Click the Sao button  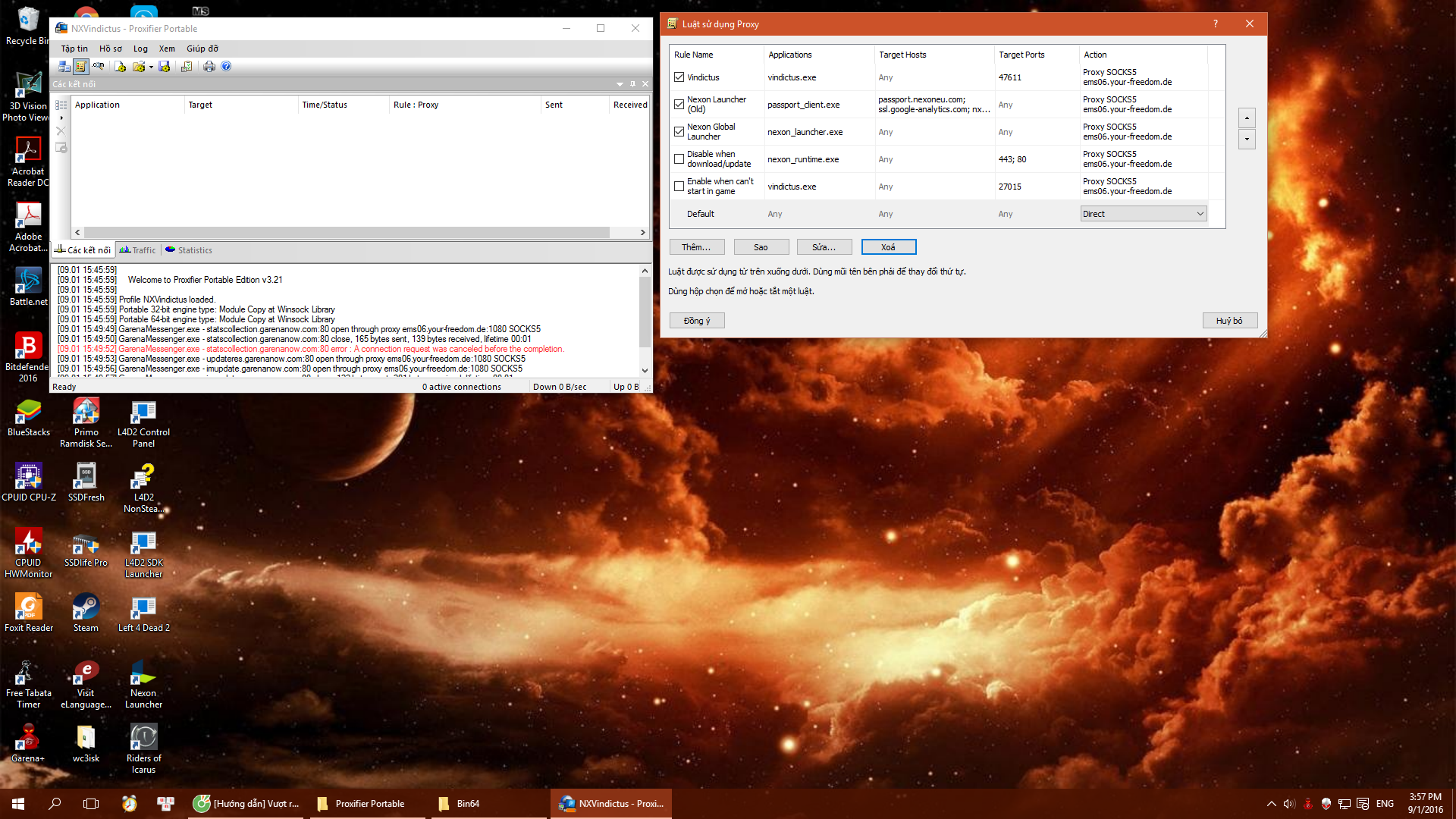[x=761, y=247]
